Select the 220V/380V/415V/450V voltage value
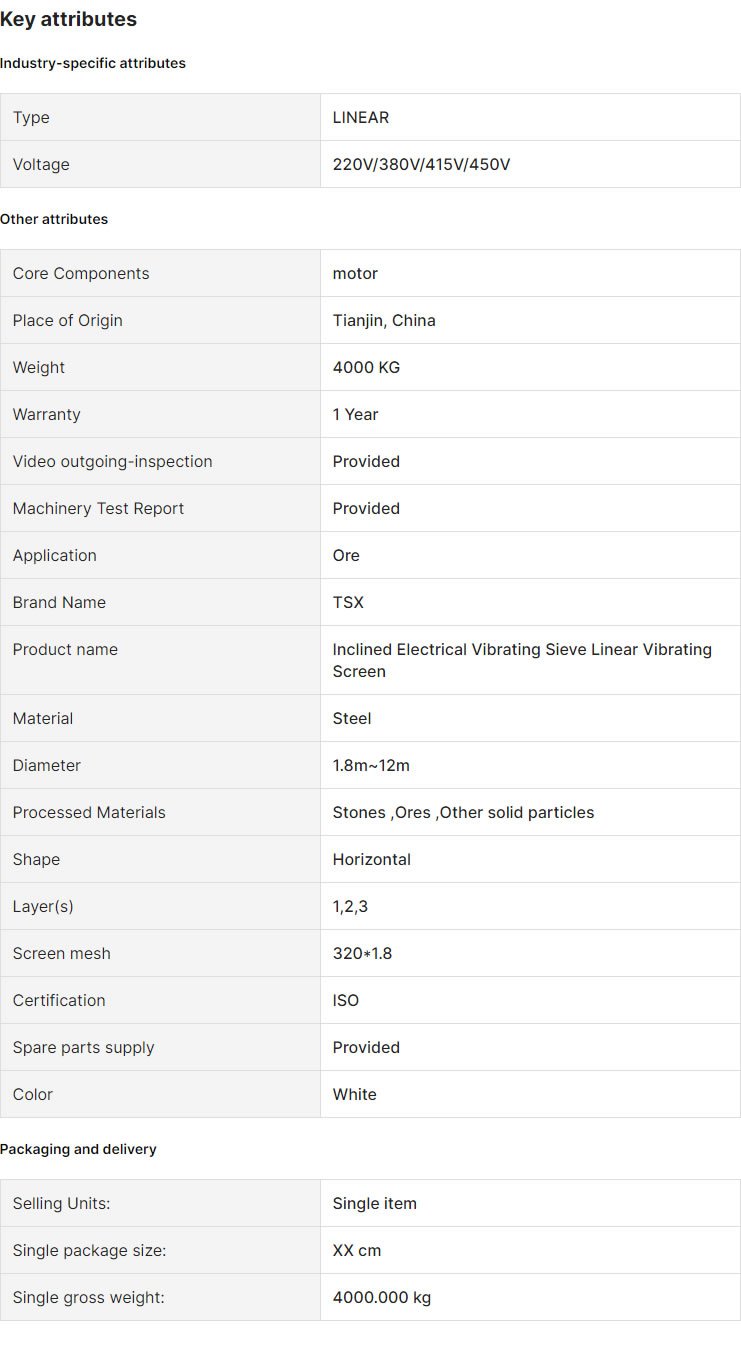741x1370 pixels. coord(421,164)
